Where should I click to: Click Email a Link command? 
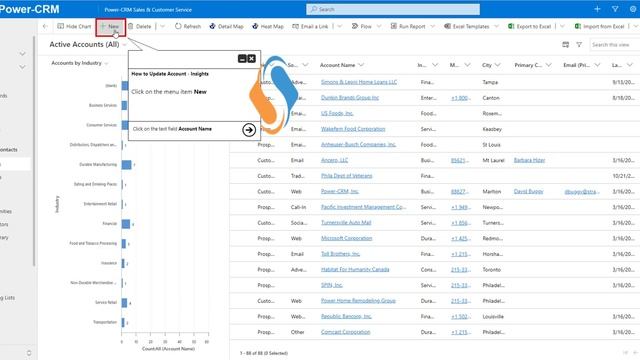(310, 27)
